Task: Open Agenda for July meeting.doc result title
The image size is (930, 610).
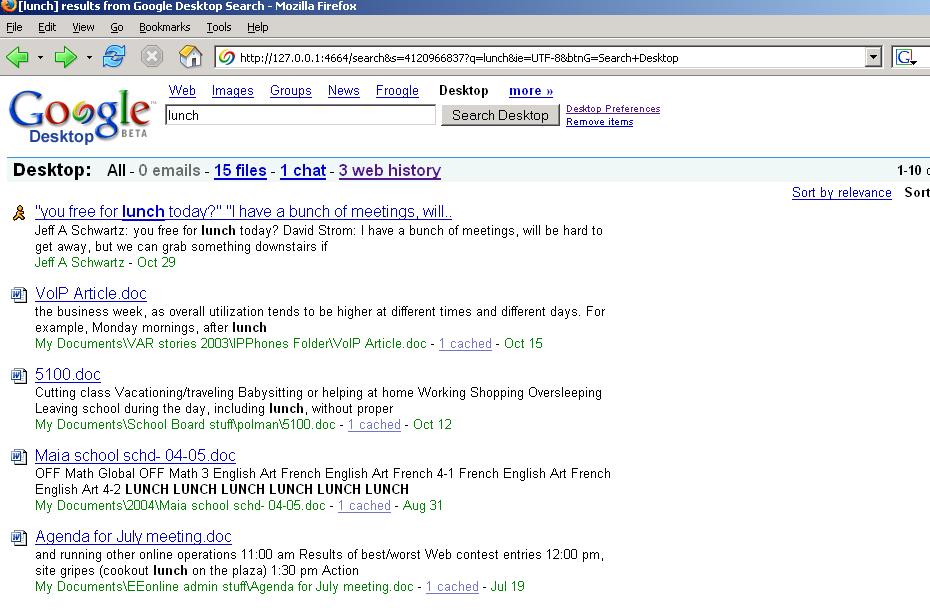Action: coord(133,537)
